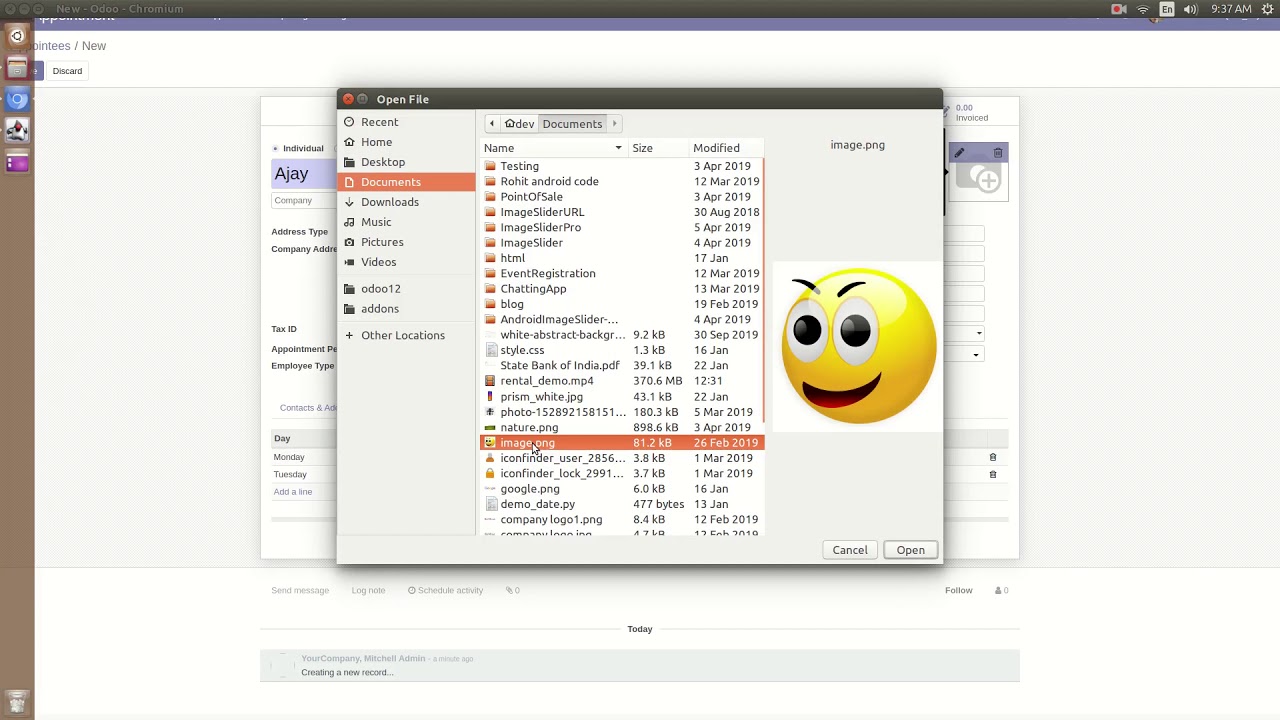Select the company logo1.png file
The height and width of the screenshot is (720, 1280).
pyautogui.click(x=621, y=520)
